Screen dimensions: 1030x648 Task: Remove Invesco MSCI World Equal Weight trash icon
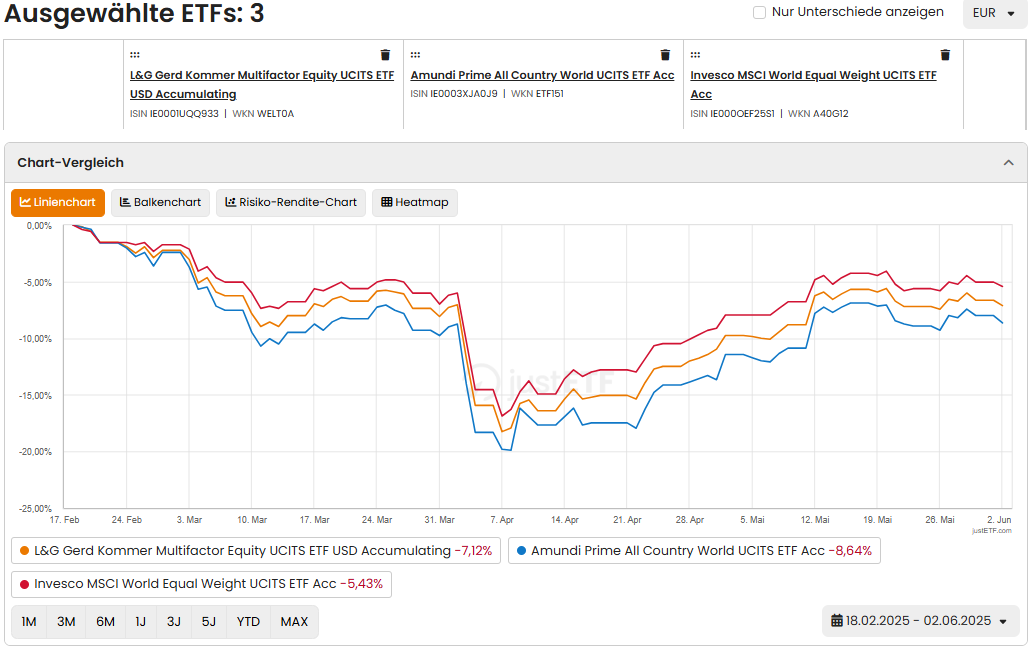(945, 55)
